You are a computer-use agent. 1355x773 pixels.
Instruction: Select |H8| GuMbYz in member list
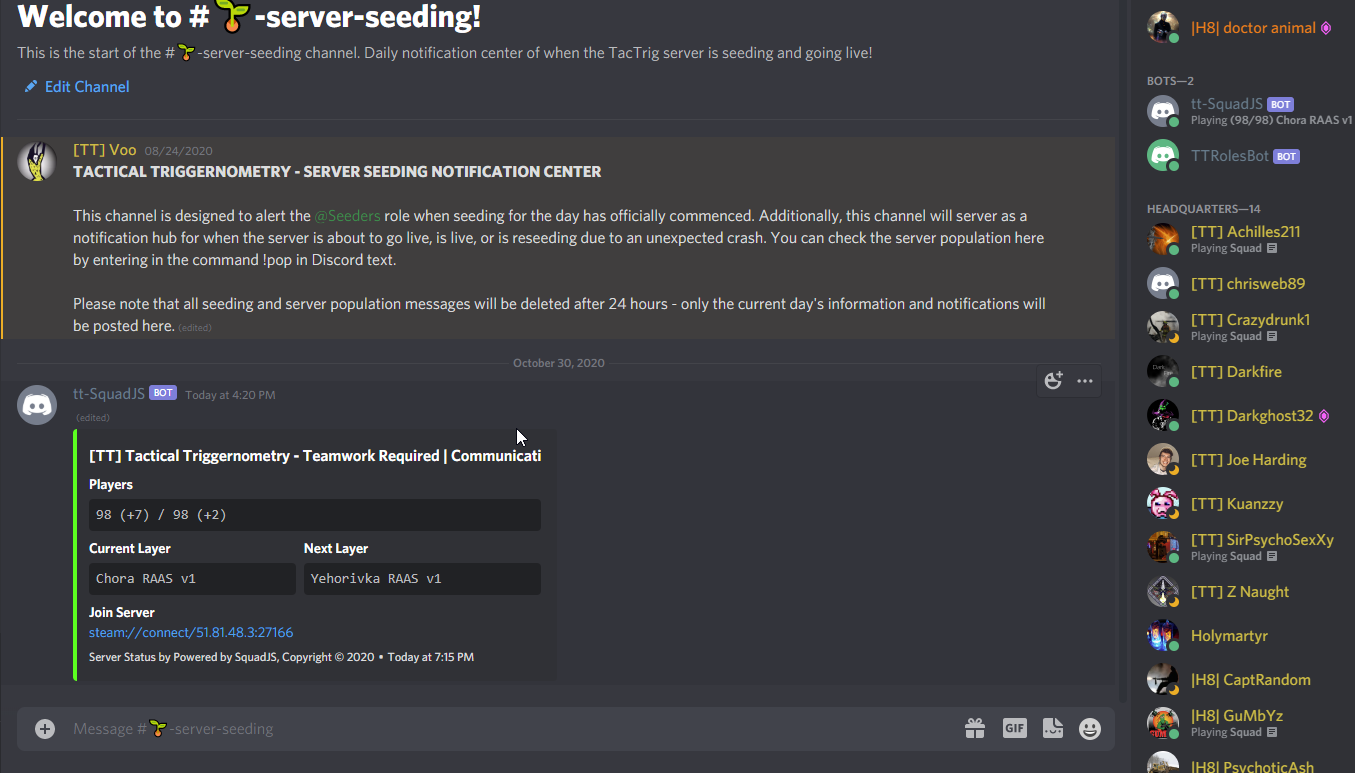1247,722
